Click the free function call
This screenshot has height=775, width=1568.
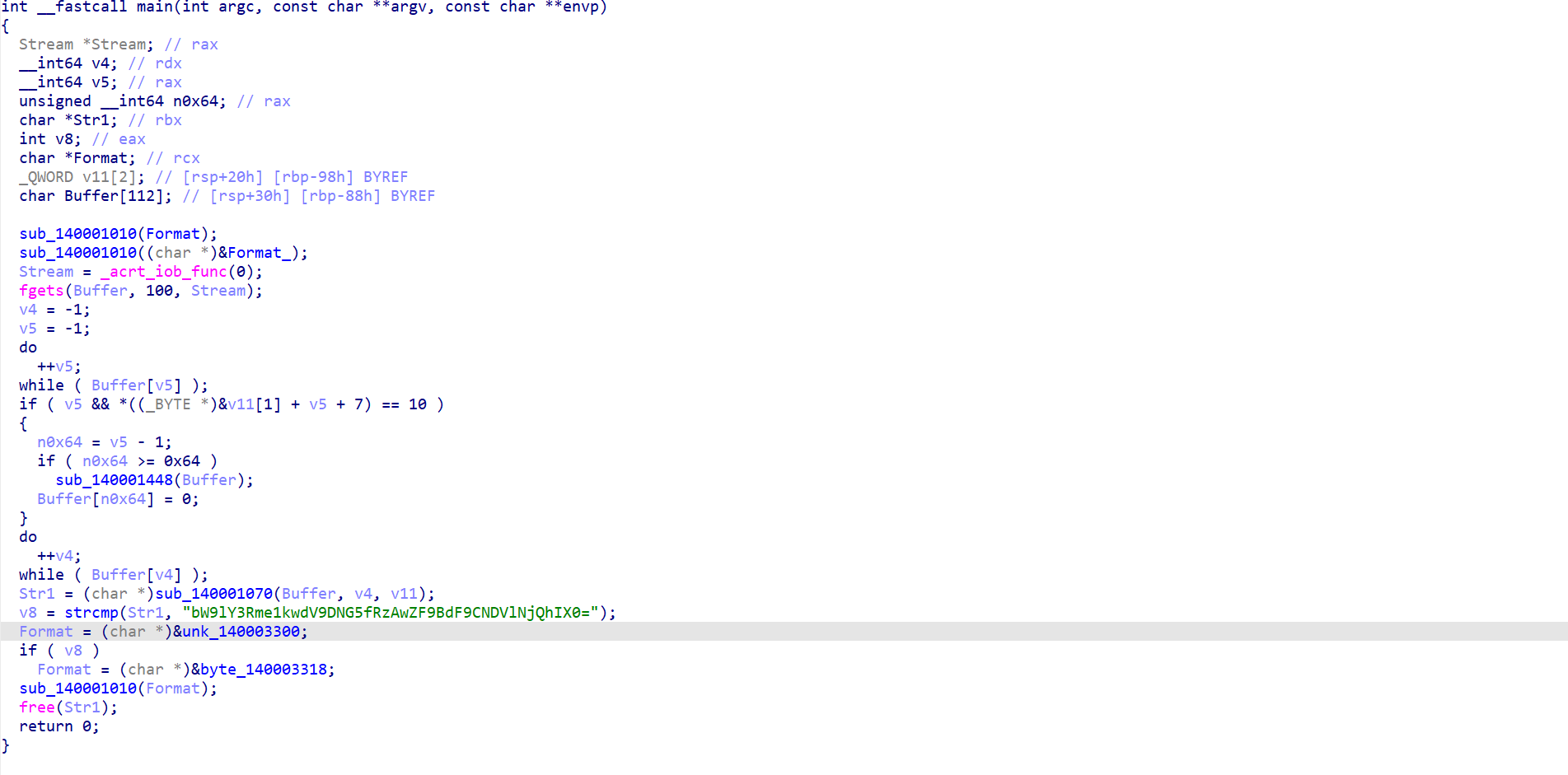click(x=37, y=707)
